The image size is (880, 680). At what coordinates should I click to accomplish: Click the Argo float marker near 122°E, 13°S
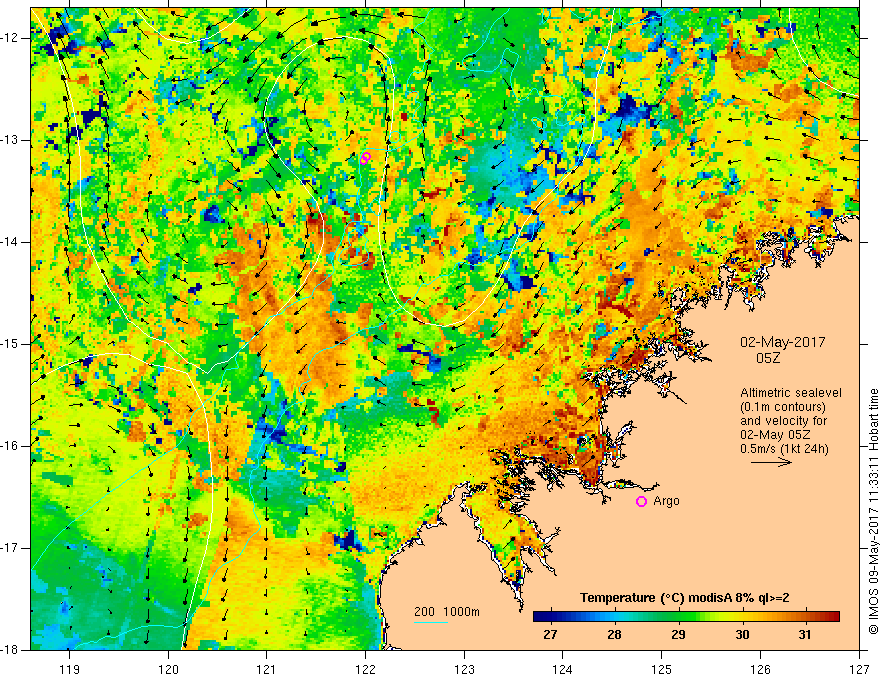[365, 158]
